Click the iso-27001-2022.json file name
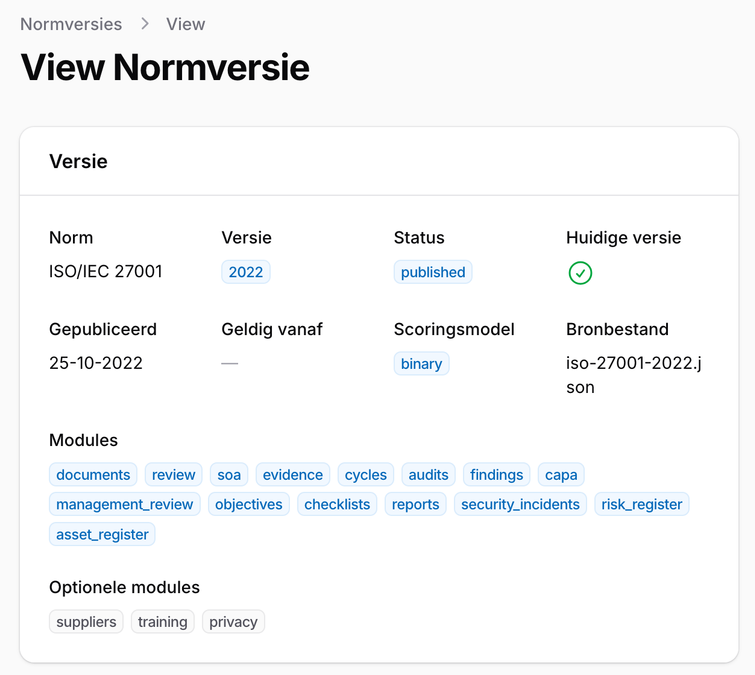This screenshot has height=675, width=755. pos(634,375)
